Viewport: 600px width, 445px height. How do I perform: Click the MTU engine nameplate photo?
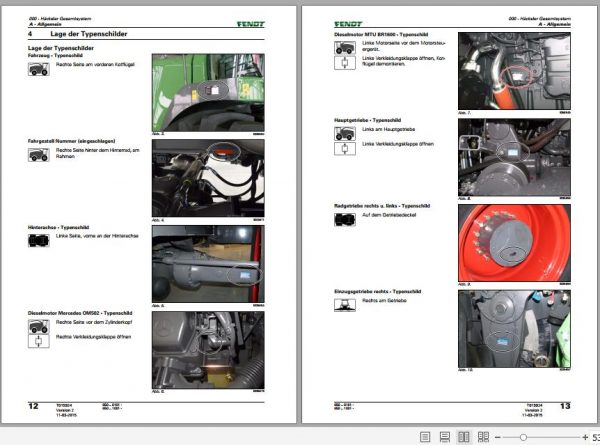click(x=514, y=71)
